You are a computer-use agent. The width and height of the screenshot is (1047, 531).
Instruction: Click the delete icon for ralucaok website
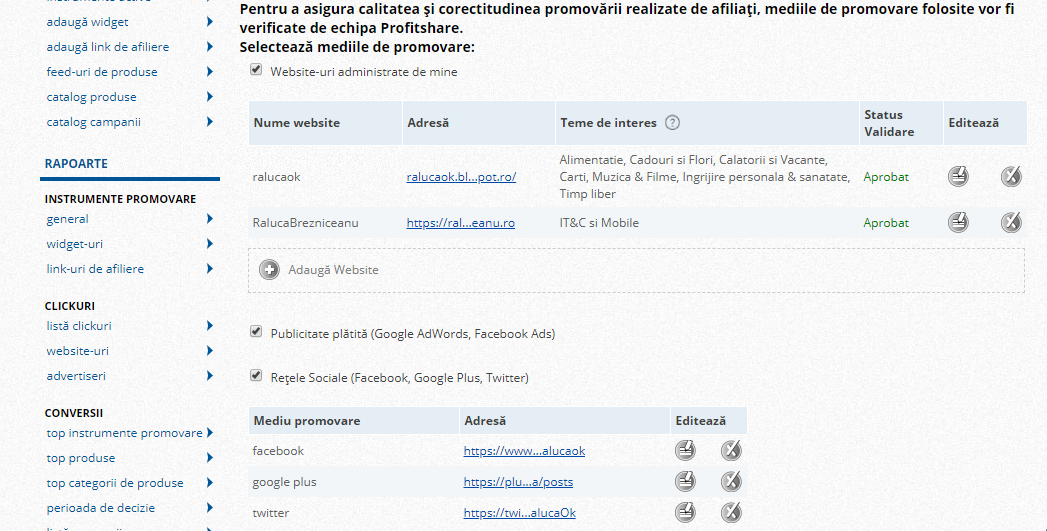coord(1011,177)
